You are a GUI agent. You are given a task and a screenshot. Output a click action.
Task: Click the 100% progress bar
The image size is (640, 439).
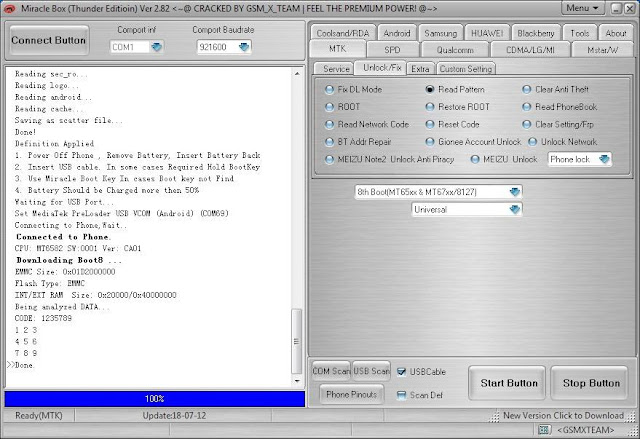[x=155, y=399]
